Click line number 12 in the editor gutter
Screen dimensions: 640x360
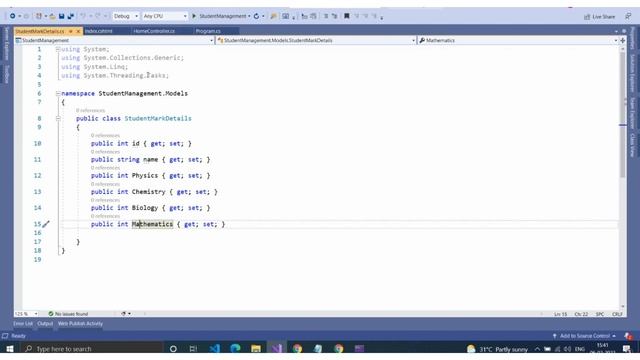pyautogui.click(x=38, y=176)
